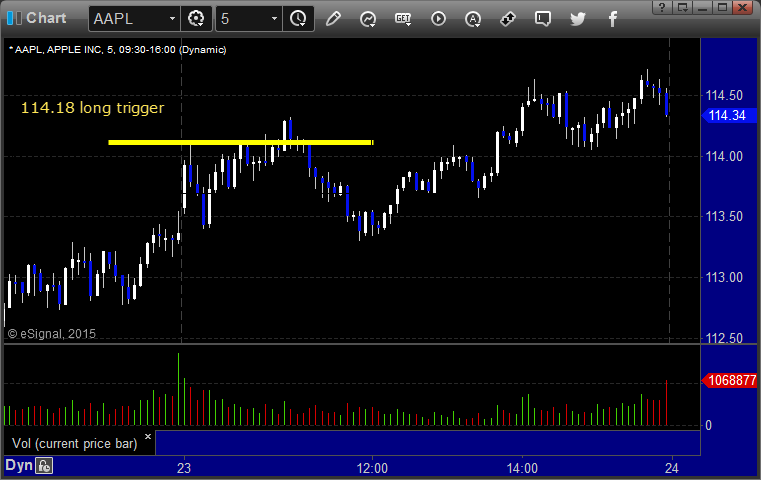Click the Chart window color bars icon
The image size is (761, 480).
click(x=14, y=18)
